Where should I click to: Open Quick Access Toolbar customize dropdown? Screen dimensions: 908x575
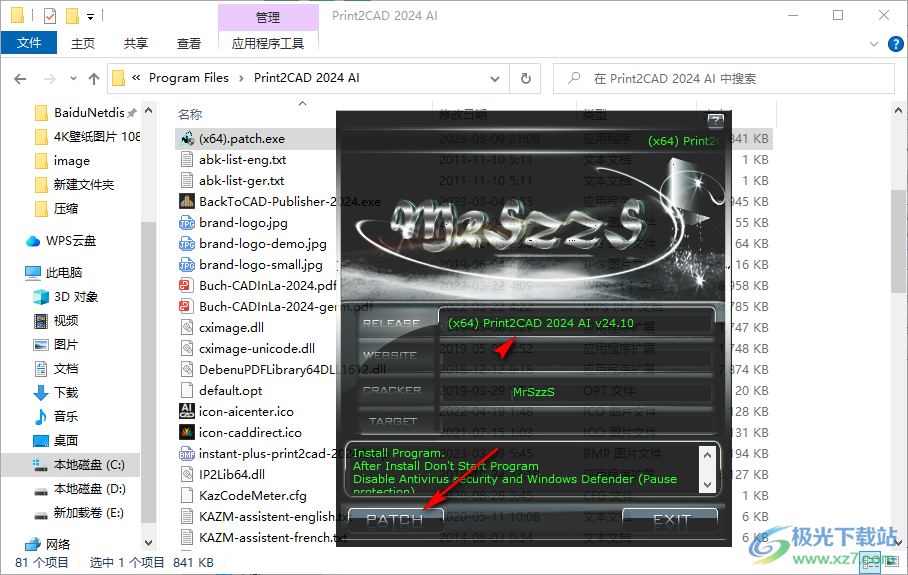90,17
